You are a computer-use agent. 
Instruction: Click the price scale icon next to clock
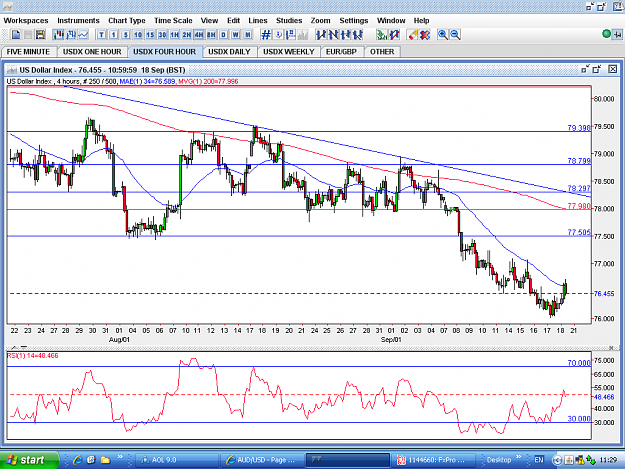coord(291,35)
